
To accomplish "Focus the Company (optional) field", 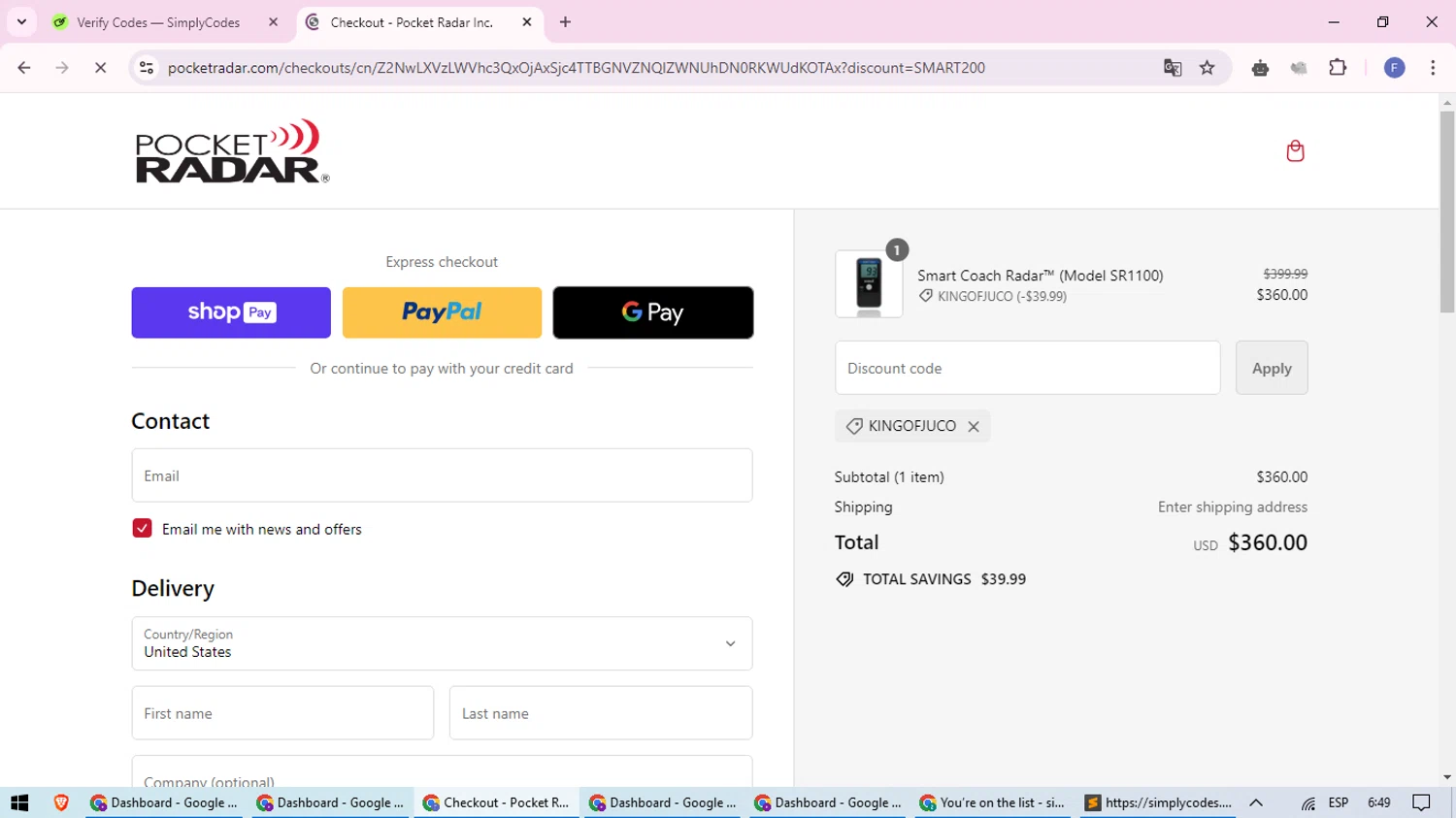I will click(x=442, y=772).
